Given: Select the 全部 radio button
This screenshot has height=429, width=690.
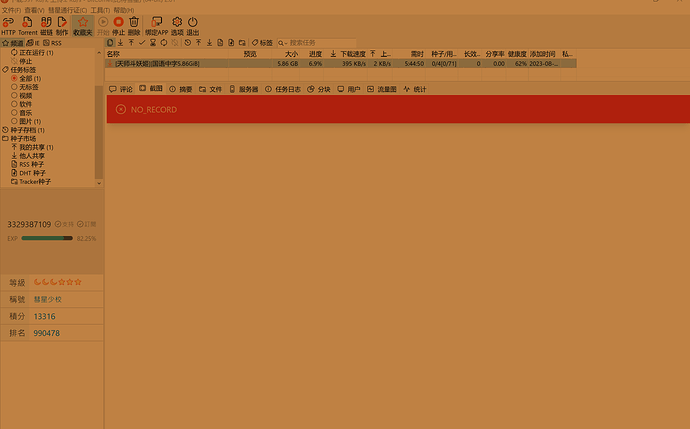Looking at the screenshot, I should point(15,78).
